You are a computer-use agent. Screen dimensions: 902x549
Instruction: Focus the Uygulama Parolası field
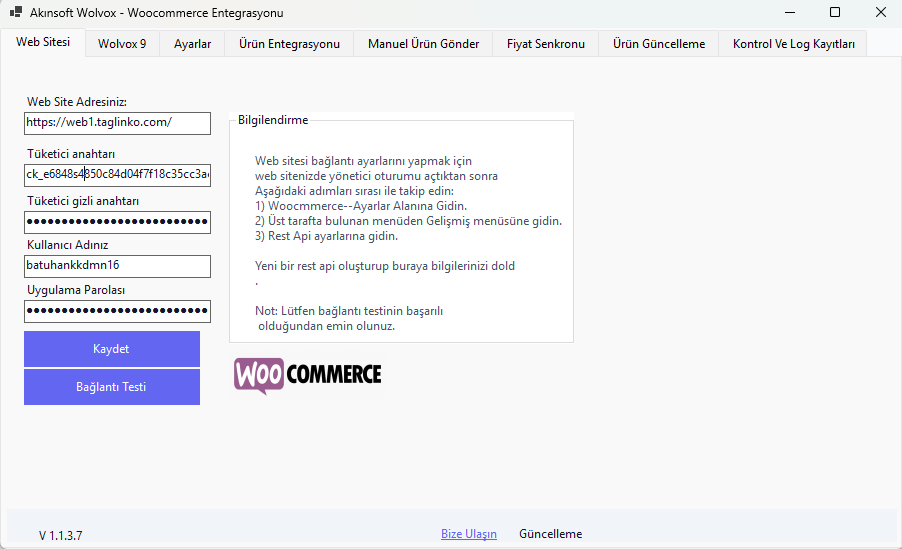point(117,311)
